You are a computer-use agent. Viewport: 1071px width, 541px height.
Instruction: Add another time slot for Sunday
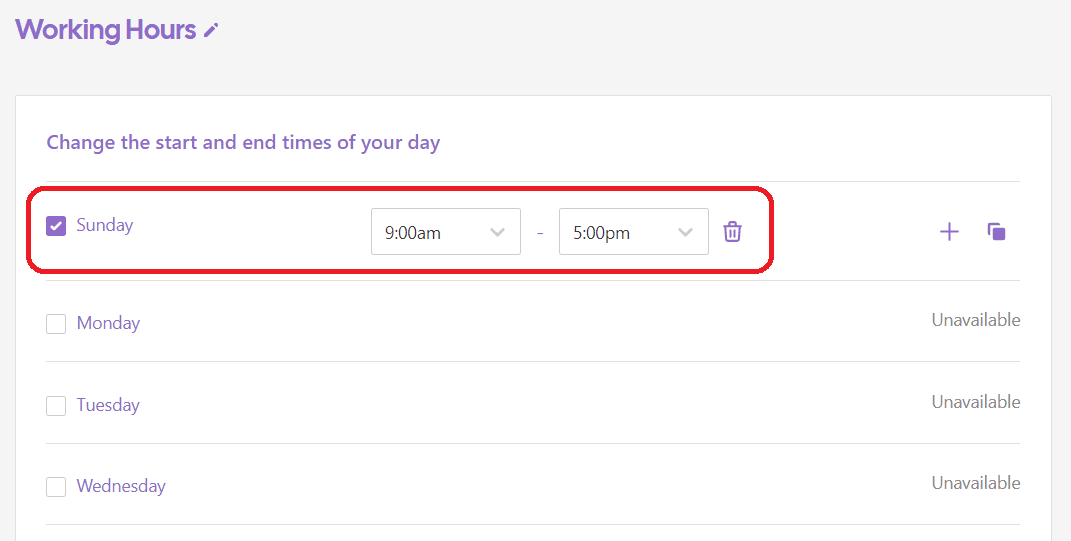[x=949, y=232]
